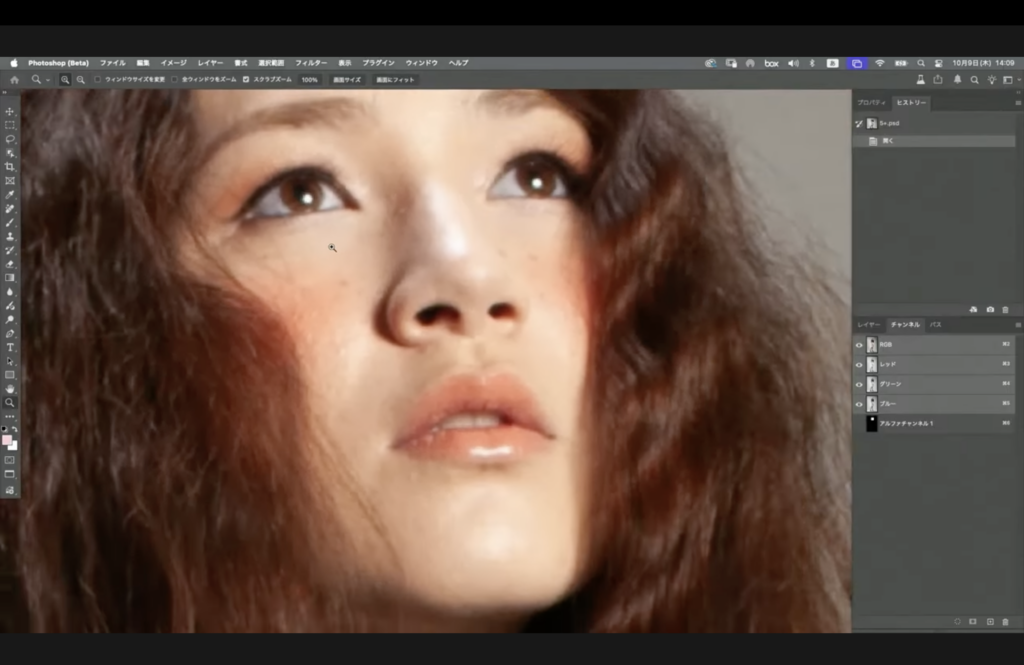1024x665 pixels.
Task: Click the Home icon in options bar
Action: point(14,79)
